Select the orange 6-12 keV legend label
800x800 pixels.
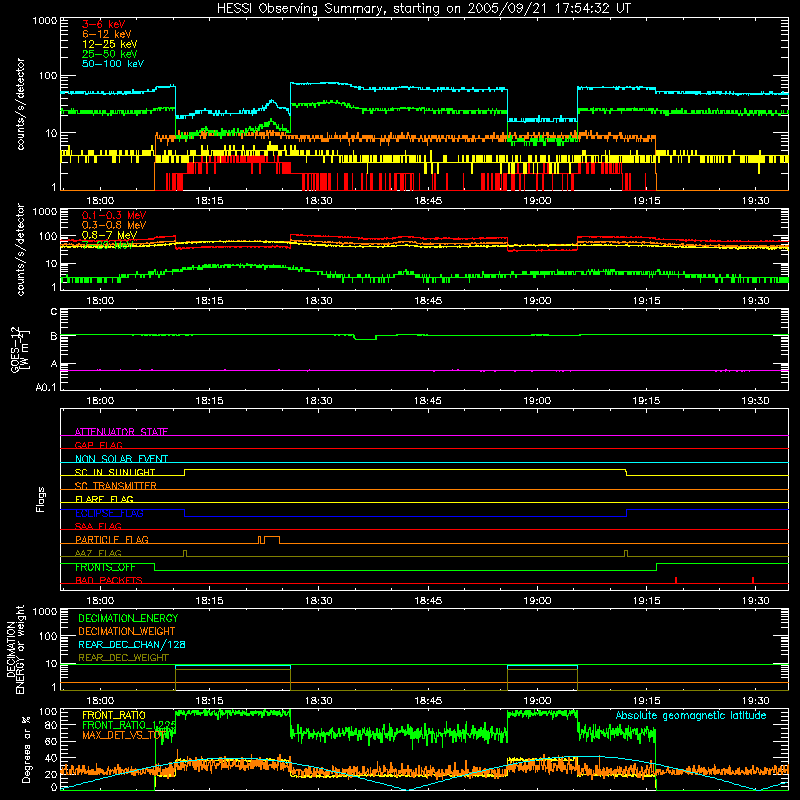point(107,34)
